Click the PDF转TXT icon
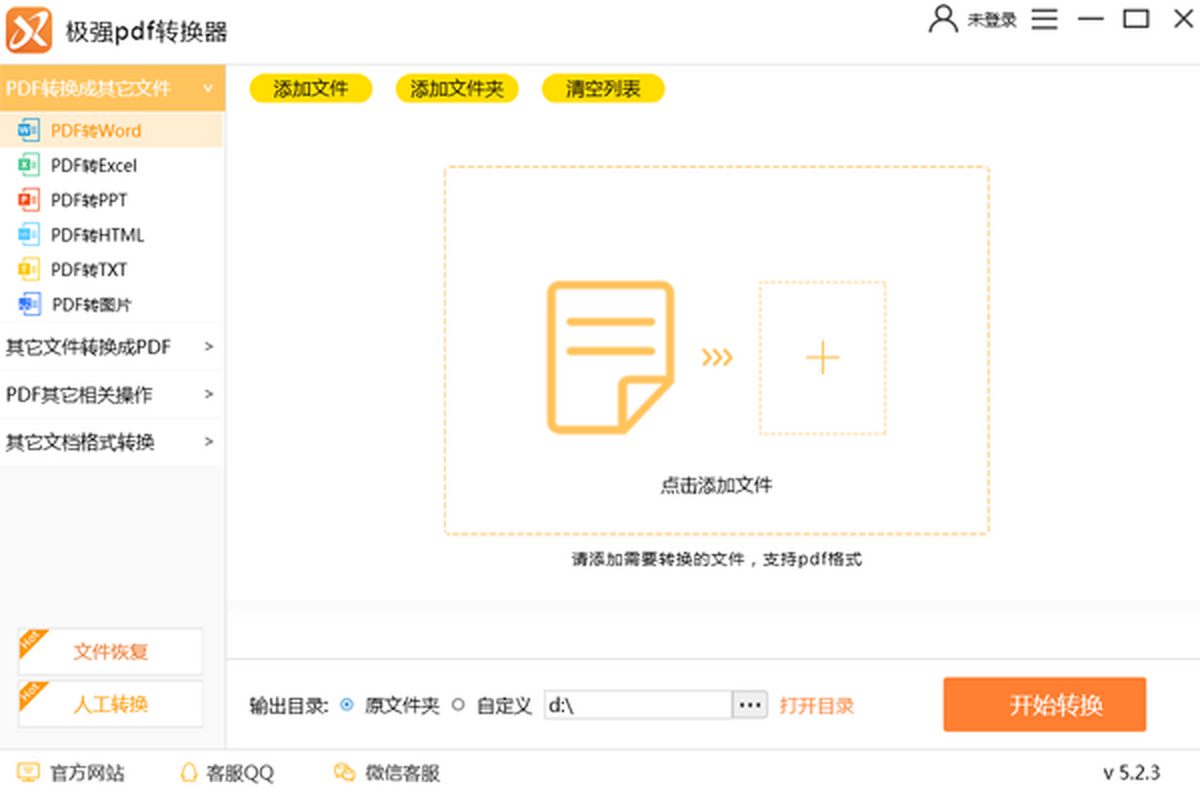Image resolution: width=1200 pixels, height=792 pixels. point(28,269)
